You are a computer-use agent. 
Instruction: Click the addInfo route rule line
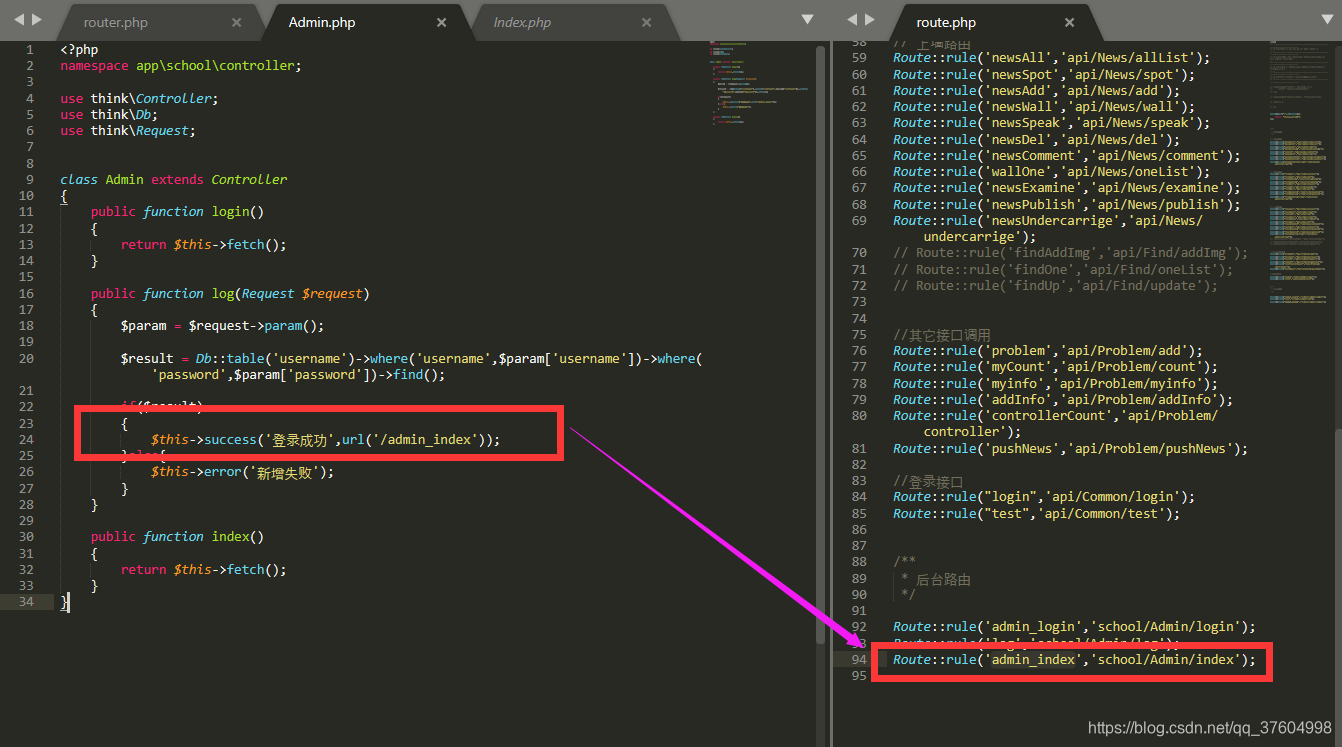(x=1062, y=399)
